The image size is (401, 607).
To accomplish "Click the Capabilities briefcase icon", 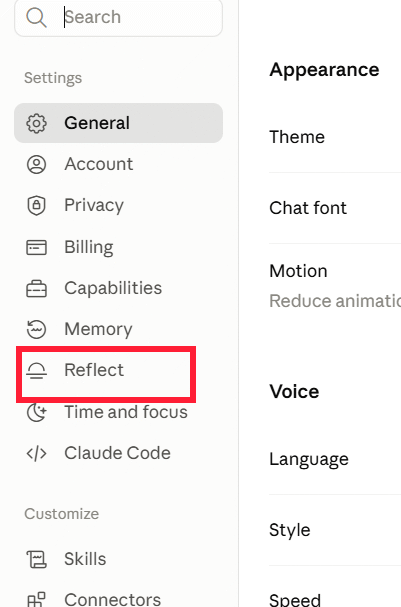I will 36,288.
